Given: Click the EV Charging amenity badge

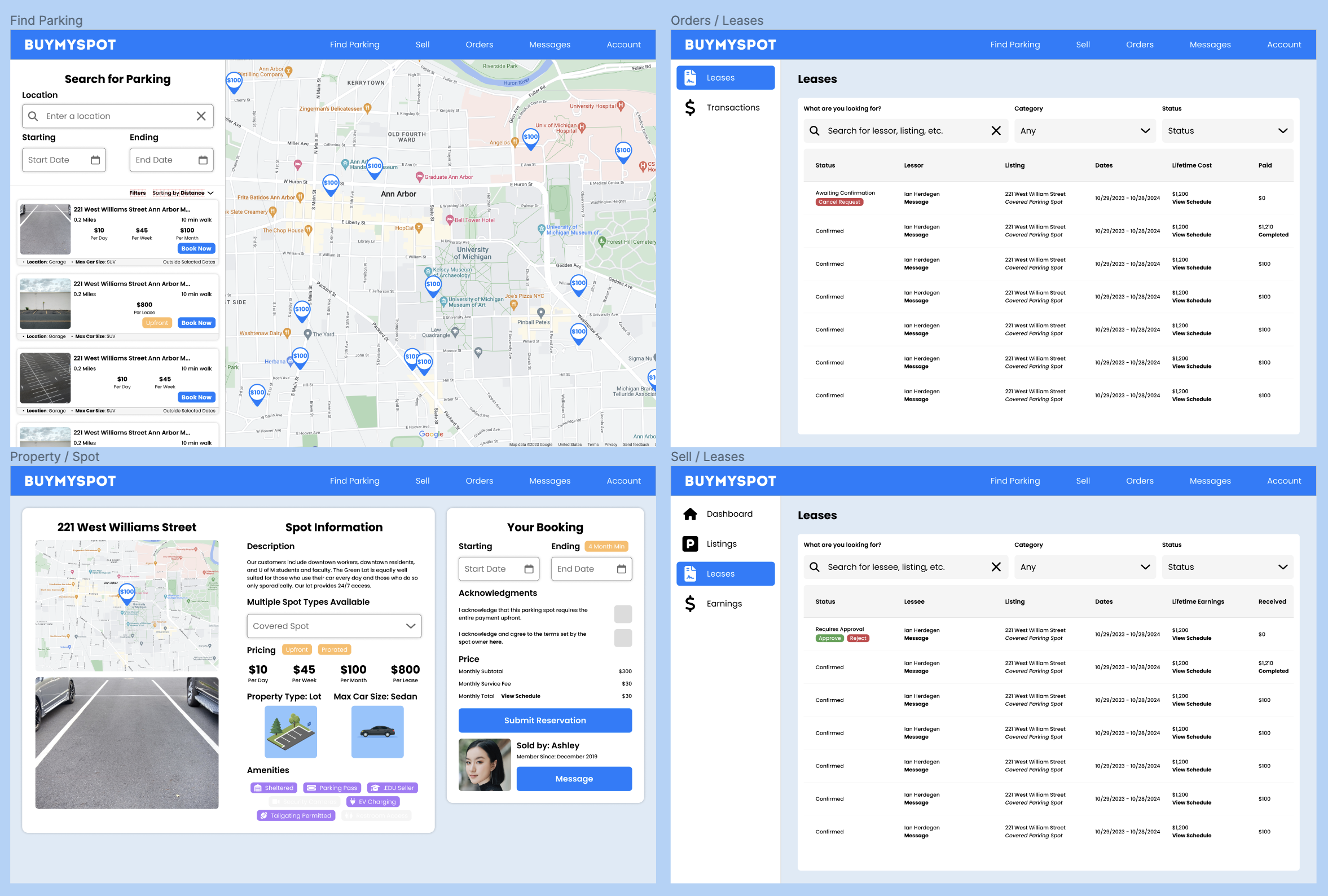Looking at the screenshot, I should [x=372, y=802].
